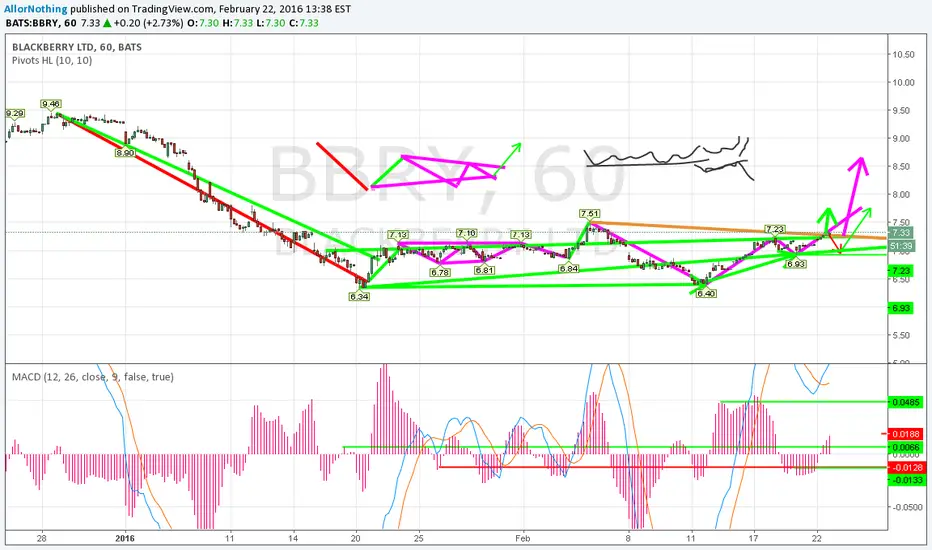This screenshot has width=932, height=550.
Task: Click the 10.00 price axis label
Action: 903,82
